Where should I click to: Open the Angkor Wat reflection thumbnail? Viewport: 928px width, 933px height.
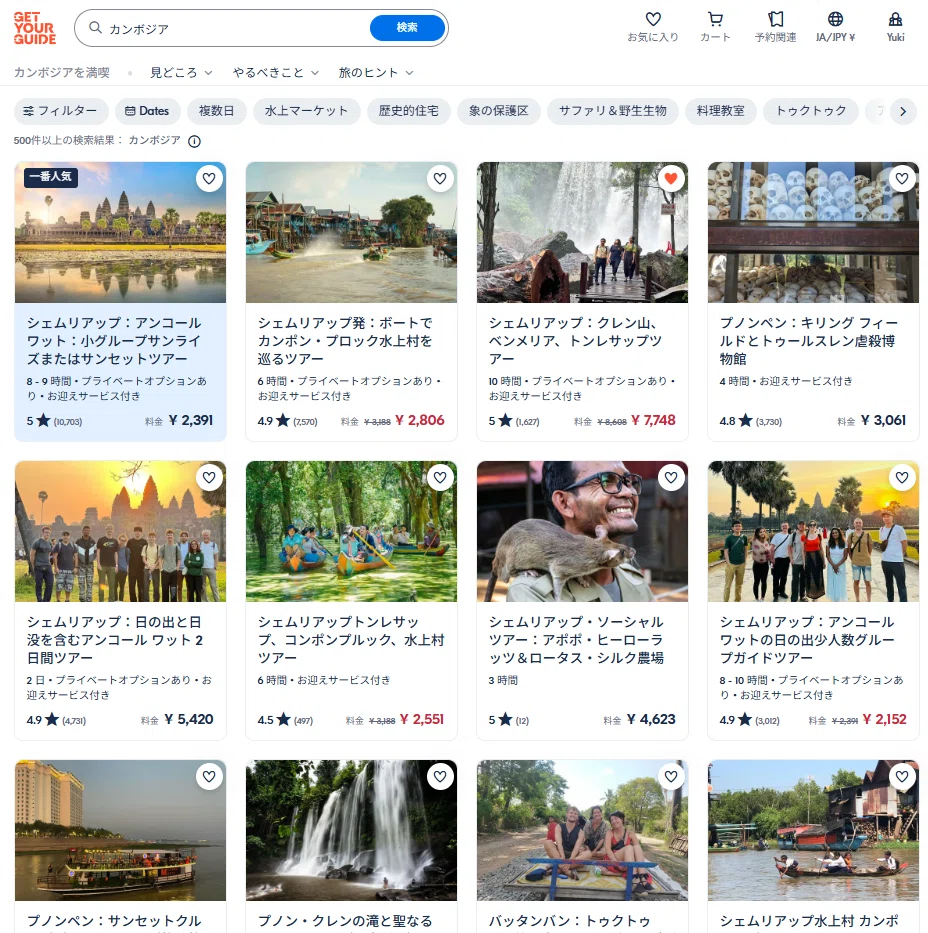pyautogui.click(x=120, y=233)
